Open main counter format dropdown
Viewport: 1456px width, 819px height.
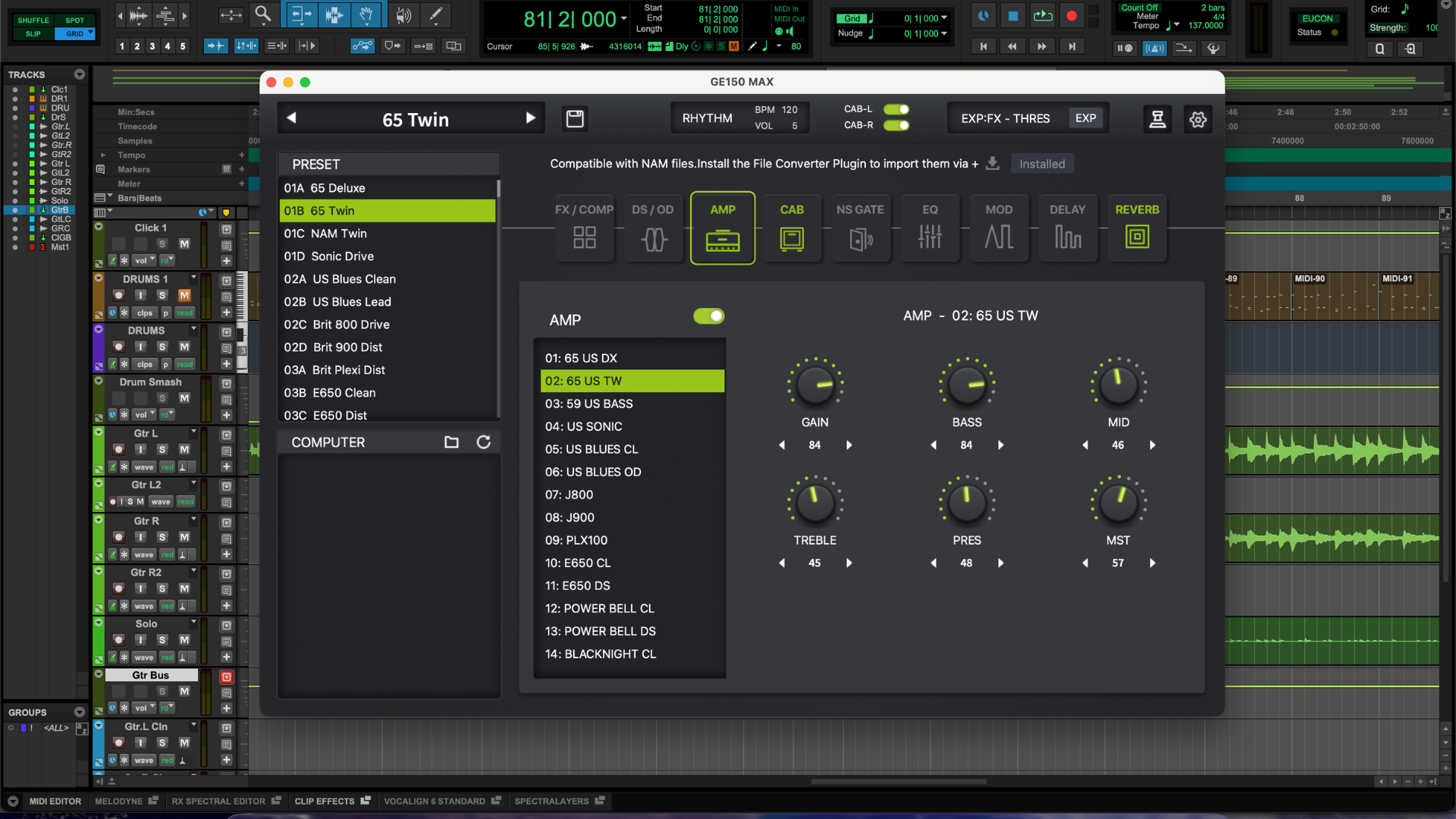[x=624, y=19]
